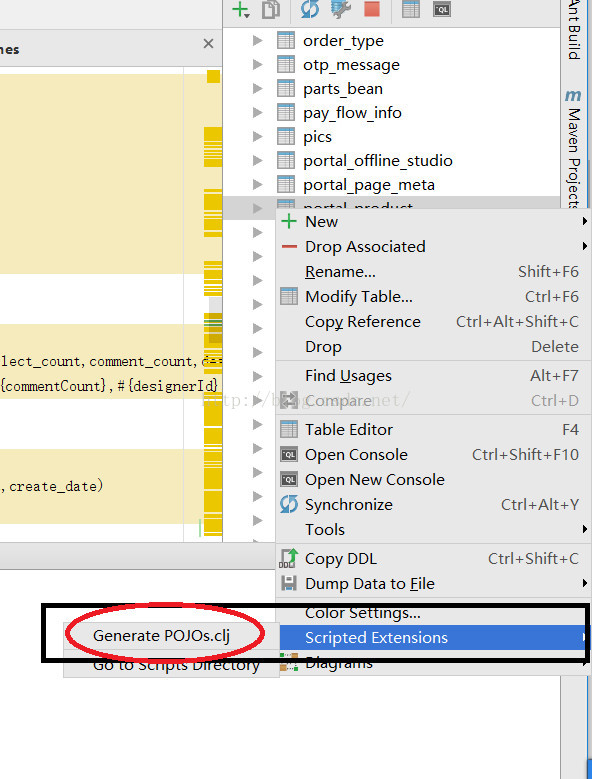
Task: Click the red stop square icon
Action: coord(372,9)
